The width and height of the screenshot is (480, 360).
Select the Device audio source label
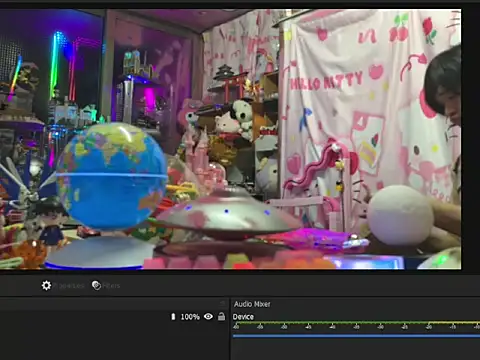pyautogui.click(x=243, y=317)
